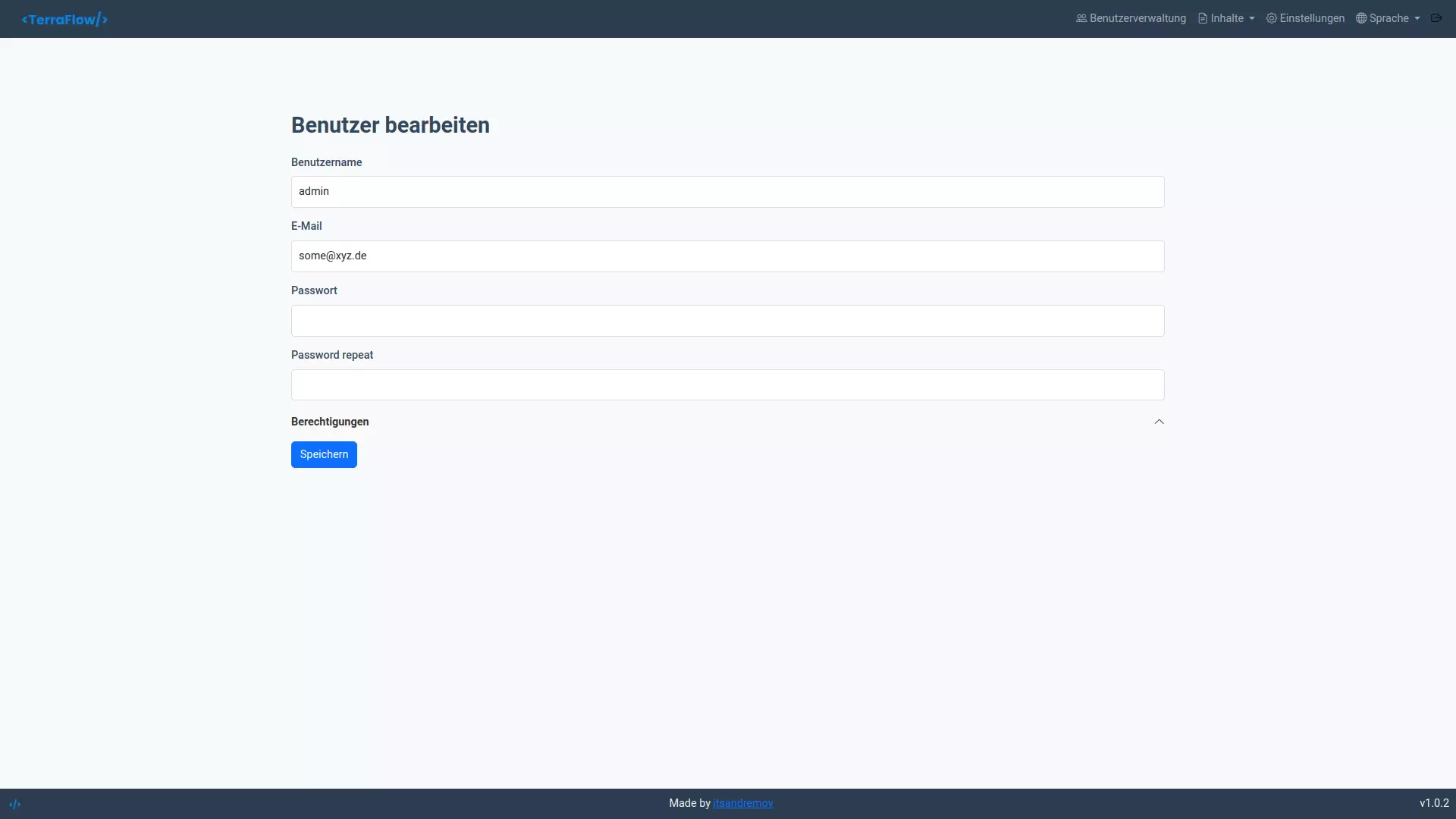Open the itsandremov link in the footer
Image resolution: width=1456 pixels, height=819 pixels.
click(x=743, y=803)
